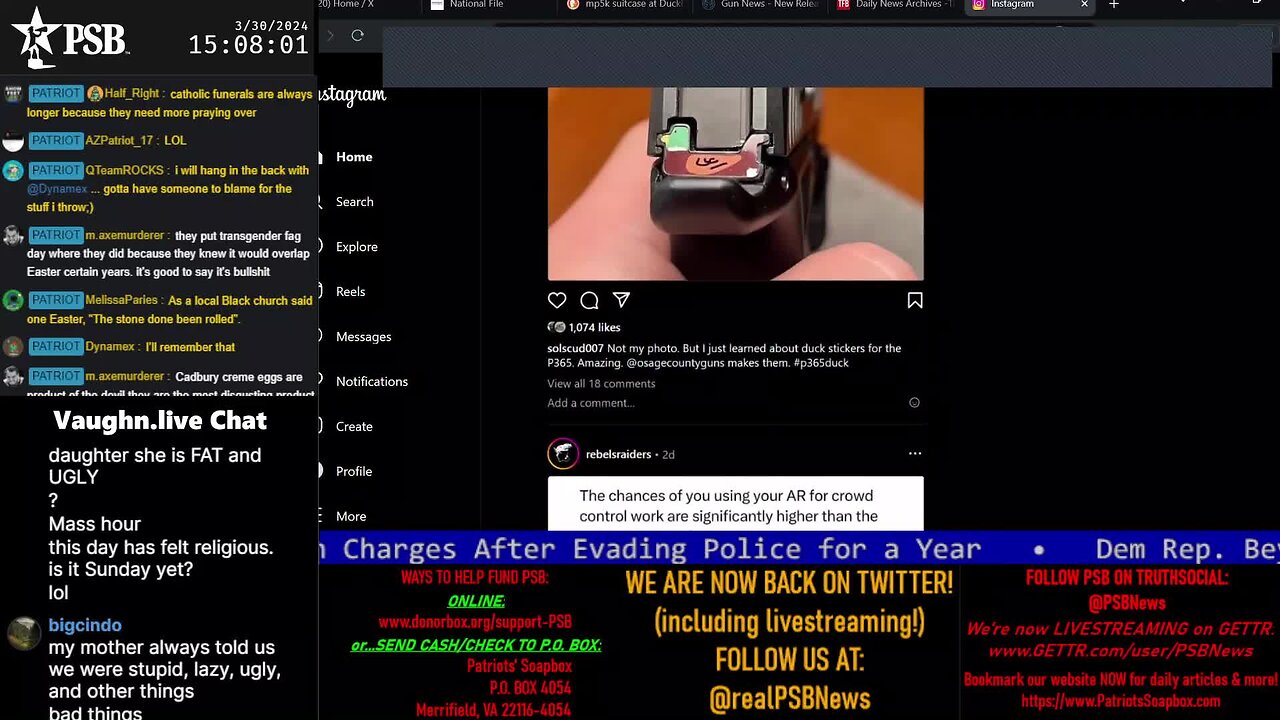Image resolution: width=1280 pixels, height=720 pixels.
Task: Open the #p365duck hashtag
Action: point(822,363)
